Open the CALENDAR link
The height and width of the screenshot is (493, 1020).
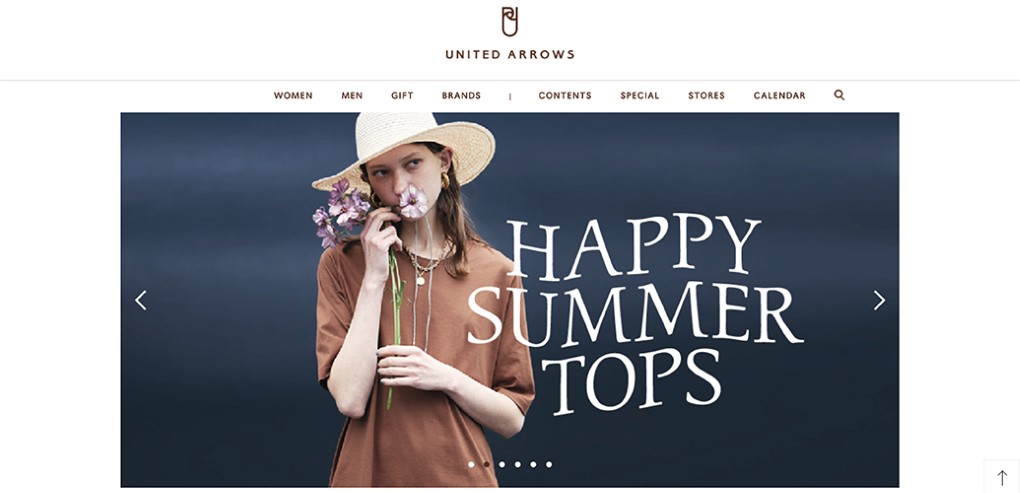(779, 96)
